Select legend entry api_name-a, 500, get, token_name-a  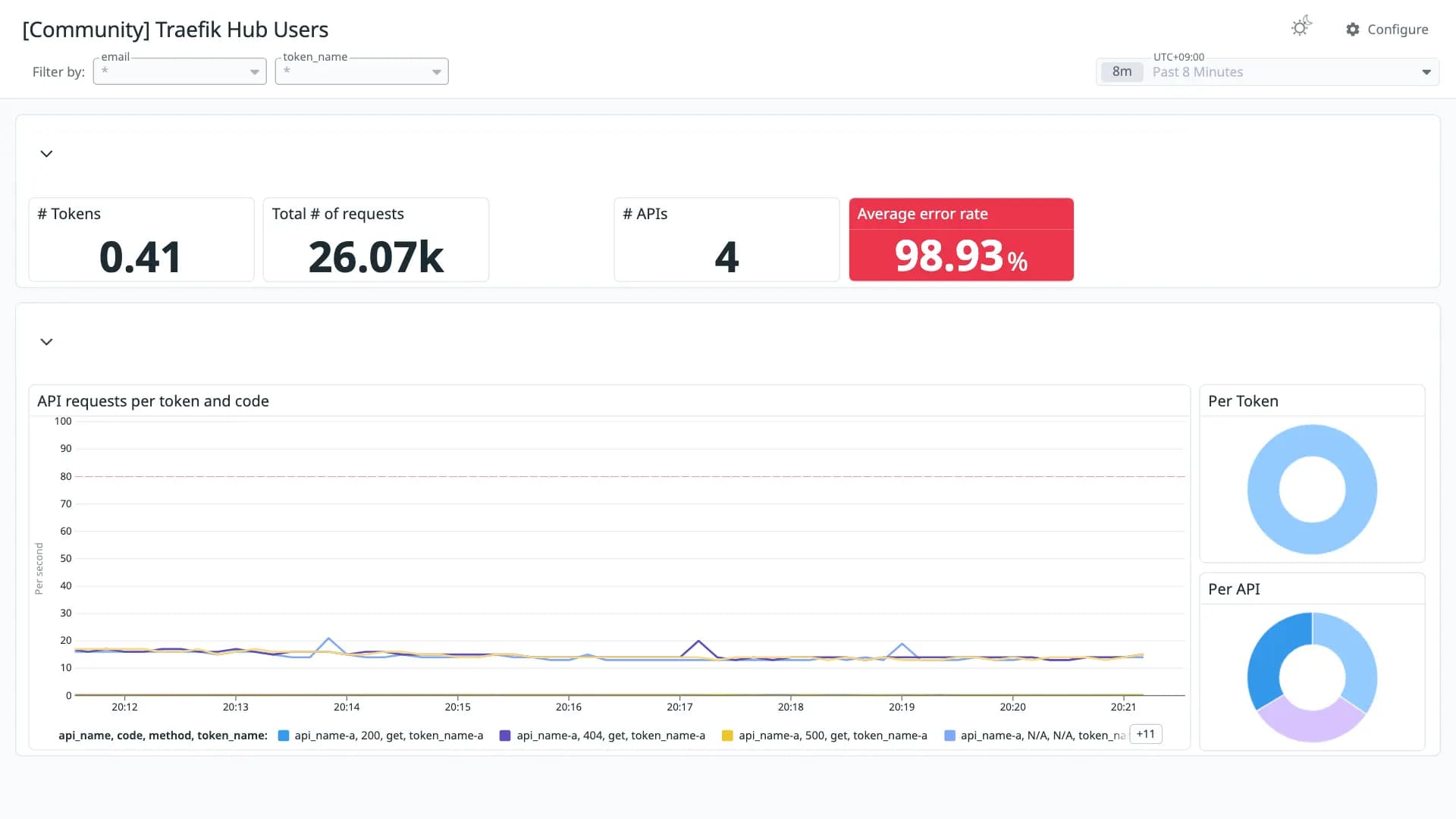coord(833,736)
